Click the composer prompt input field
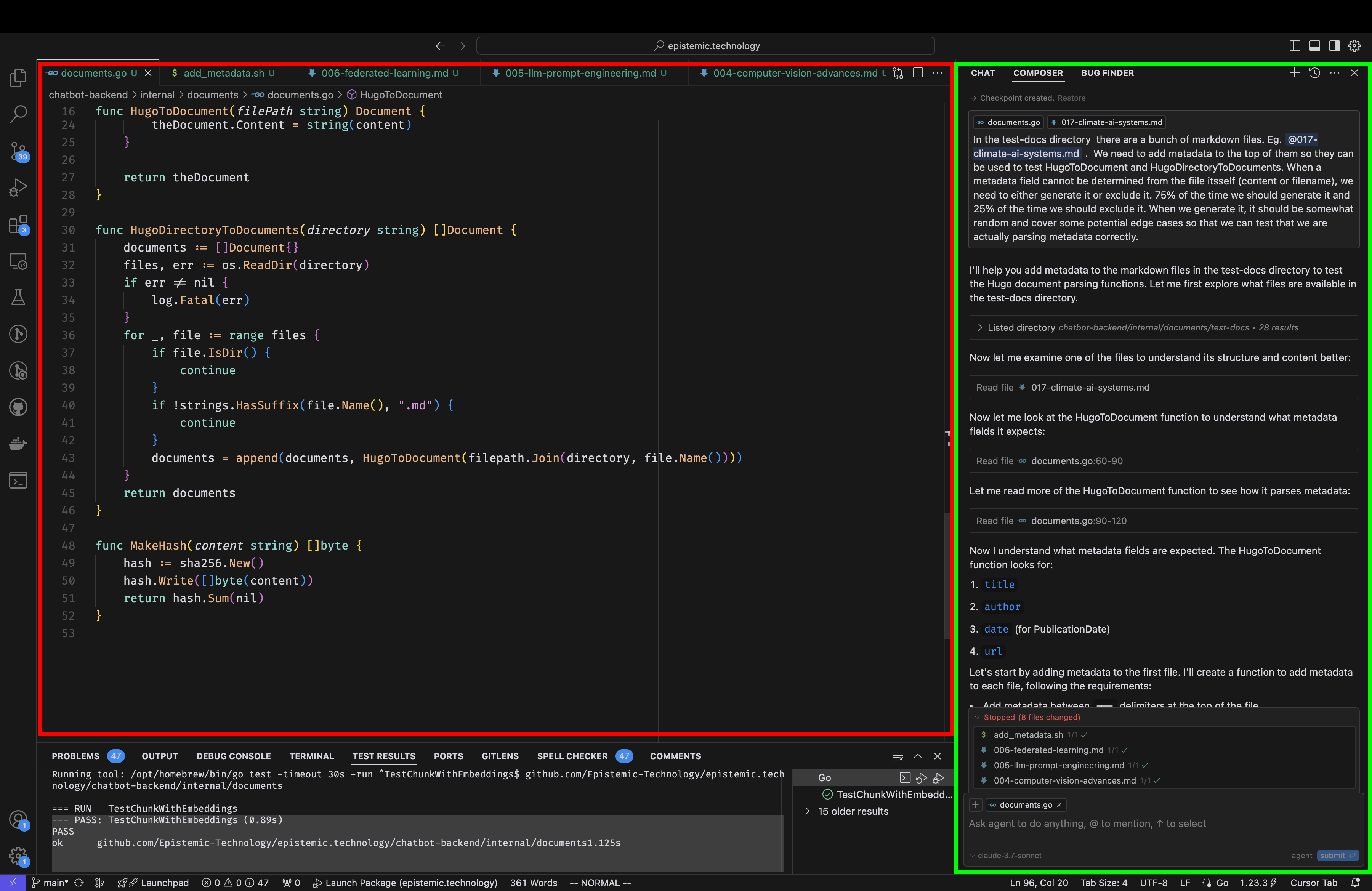Viewport: 1372px width, 891px height. 1163,824
